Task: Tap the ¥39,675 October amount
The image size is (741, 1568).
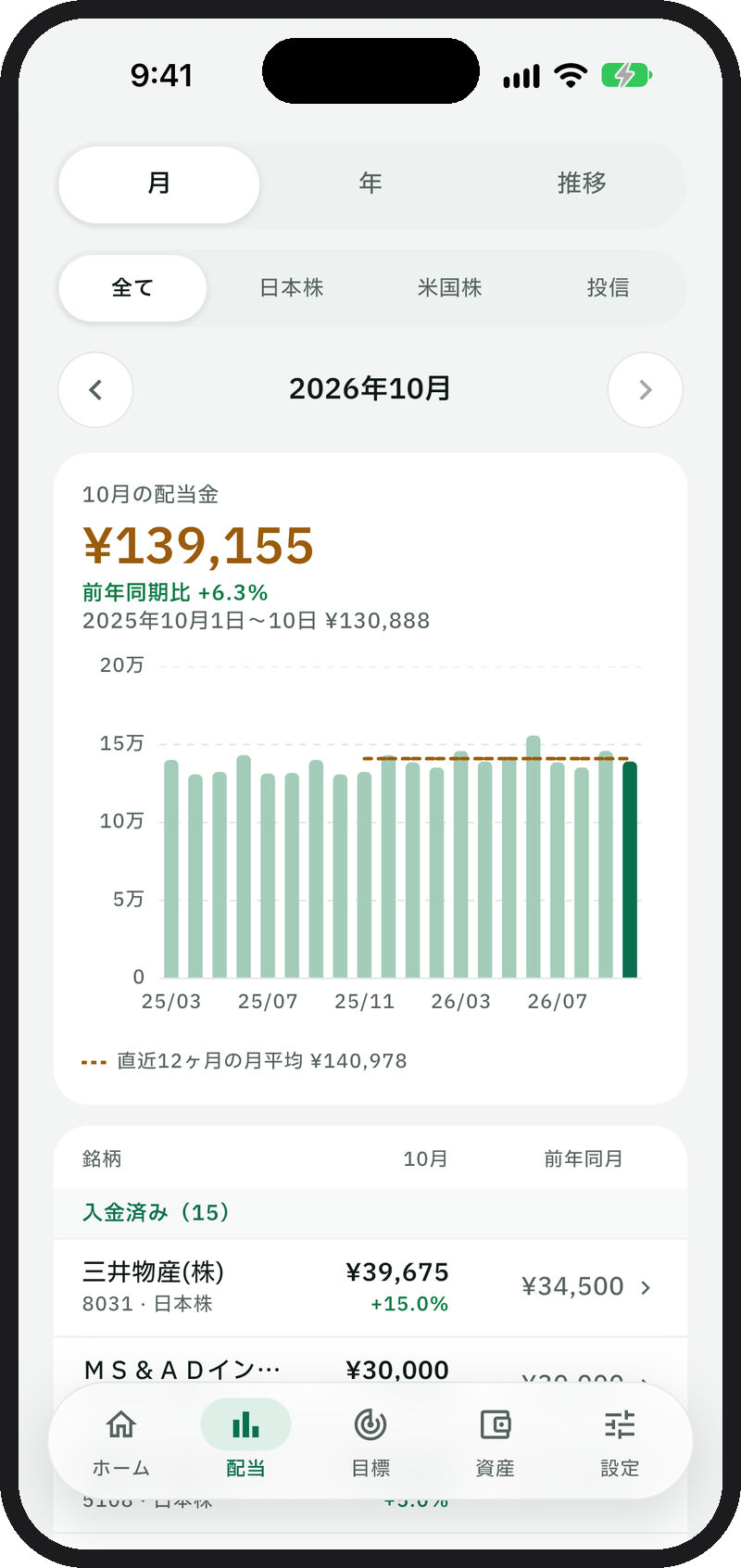Action: point(397,1272)
